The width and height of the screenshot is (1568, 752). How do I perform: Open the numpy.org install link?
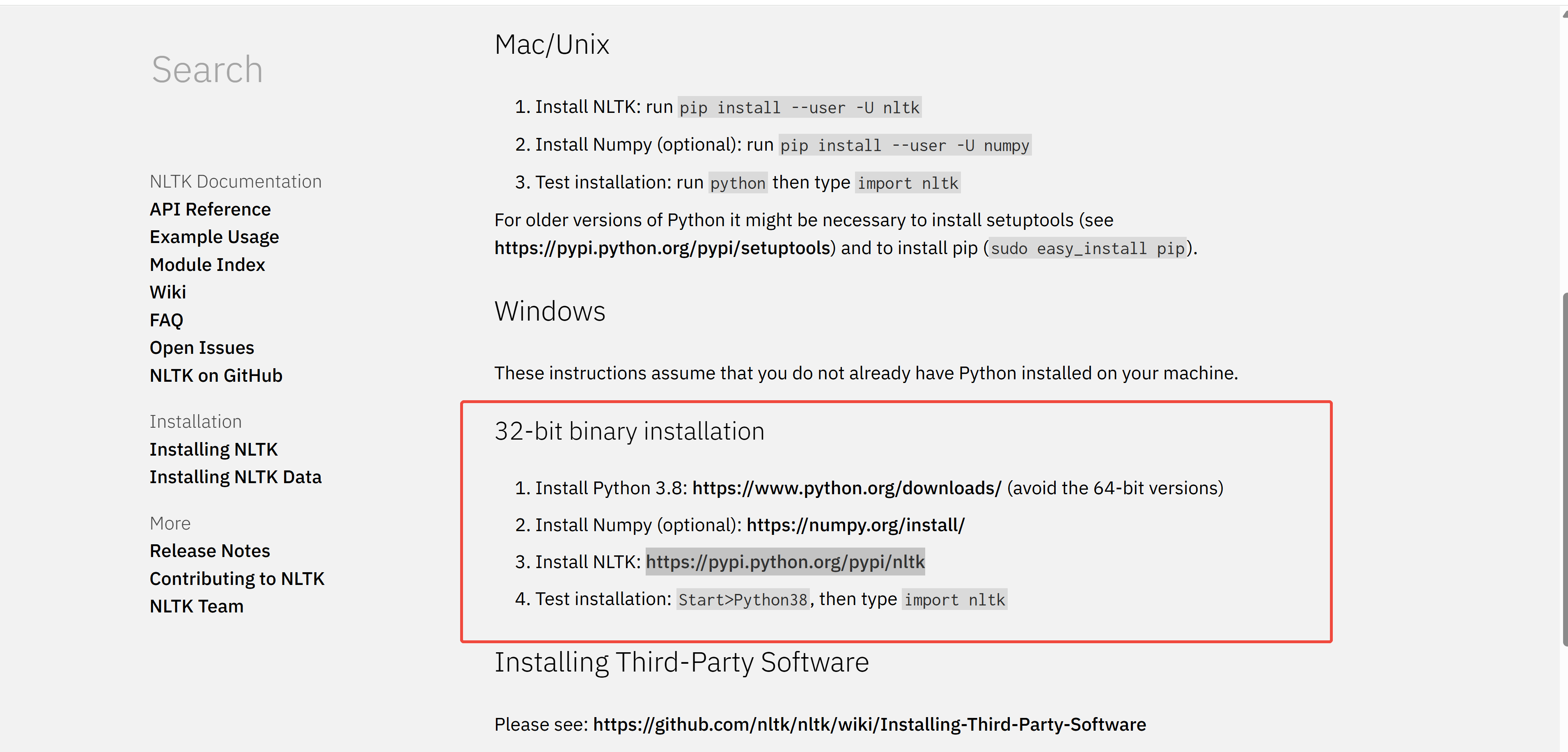tap(855, 525)
